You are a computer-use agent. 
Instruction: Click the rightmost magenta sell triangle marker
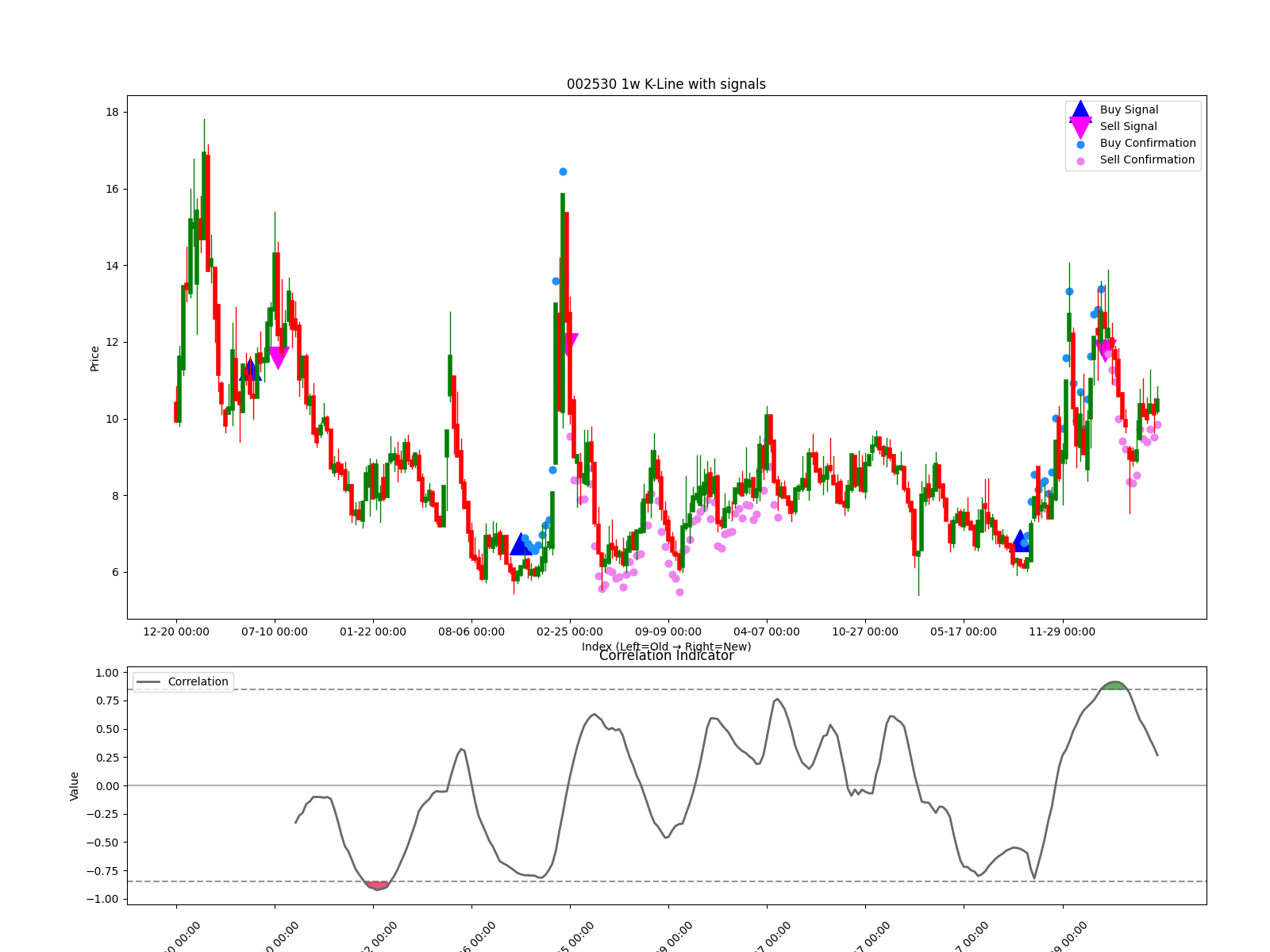click(1106, 351)
